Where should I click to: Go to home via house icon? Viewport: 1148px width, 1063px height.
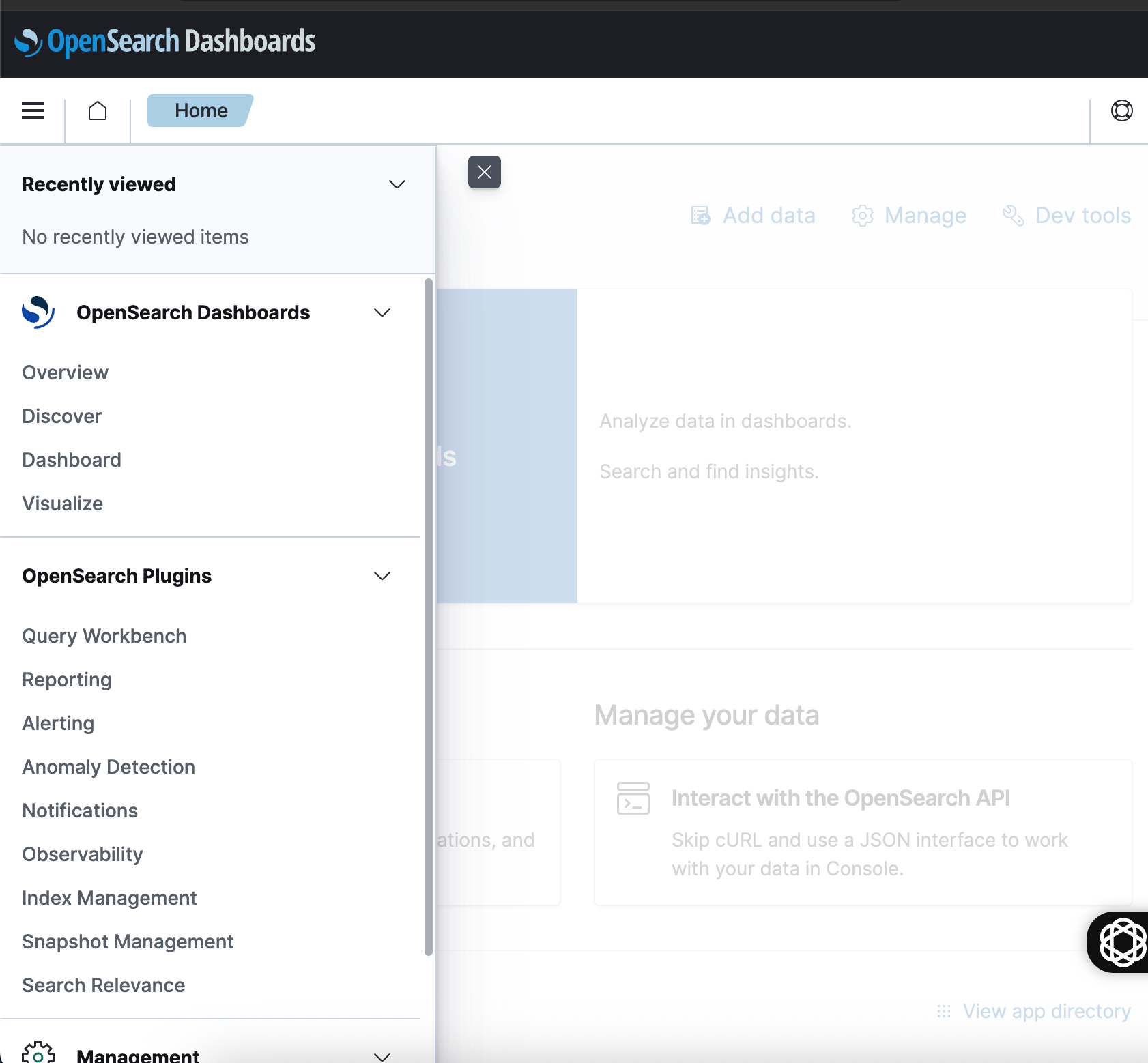98,111
